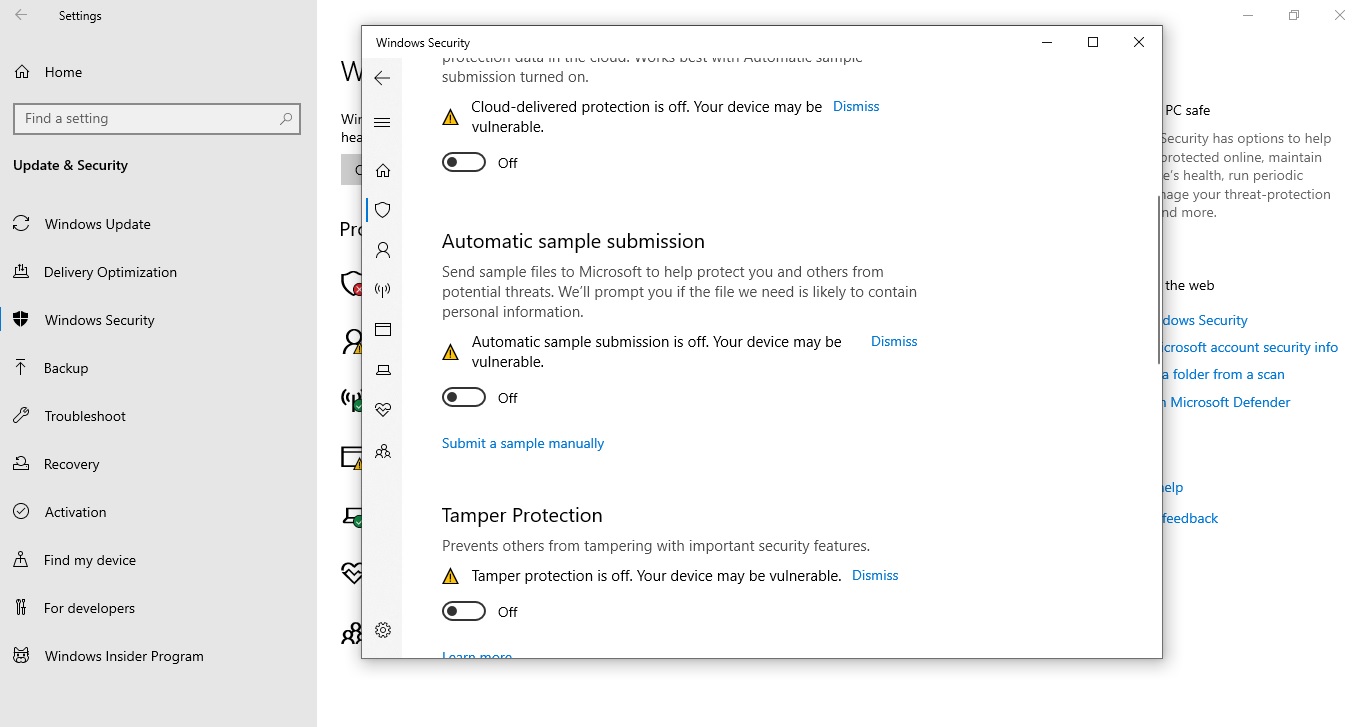Maximize the Windows Security window

(1093, 42)
